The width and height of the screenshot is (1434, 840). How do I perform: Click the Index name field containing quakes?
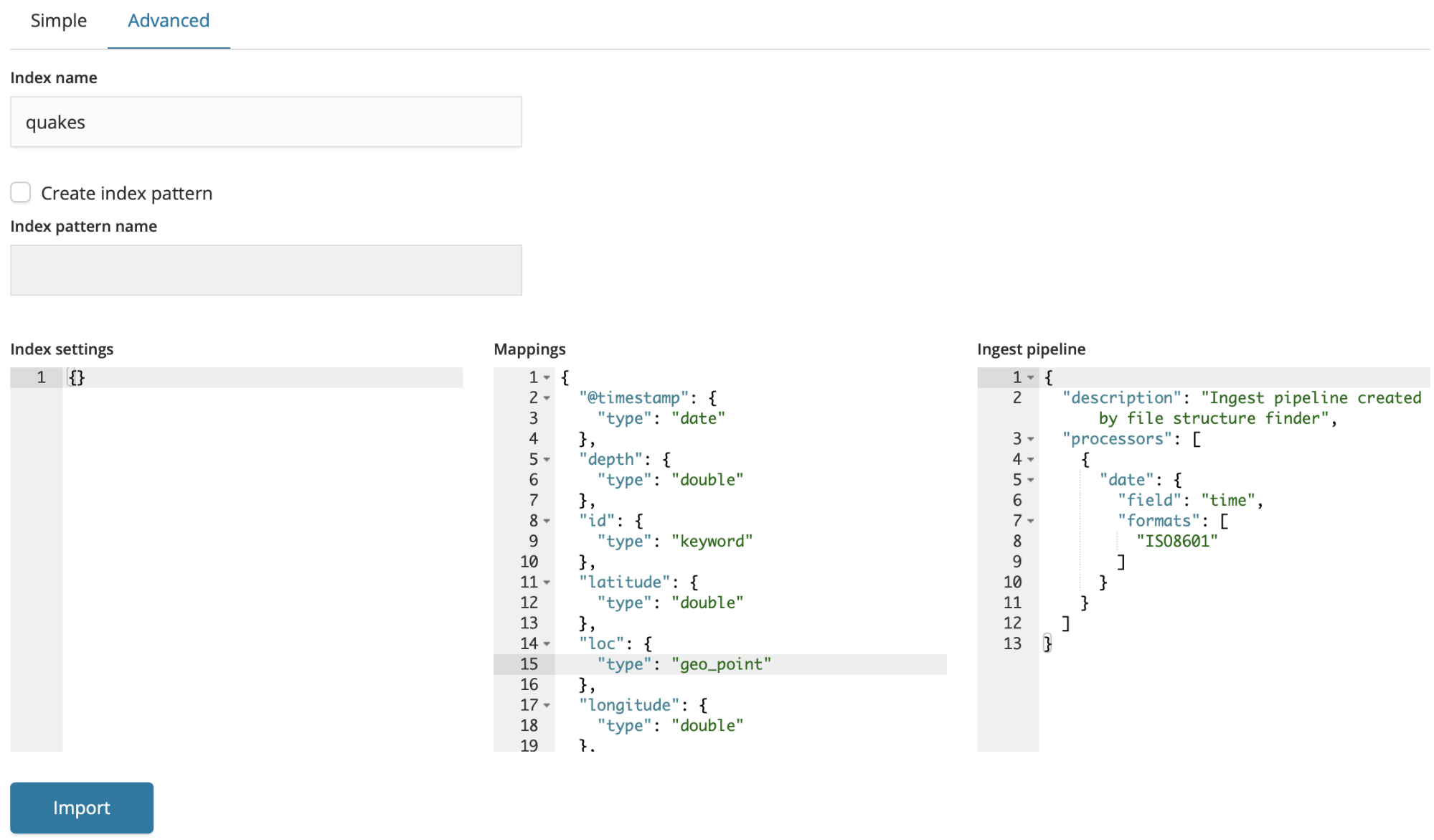coord(265,122)
